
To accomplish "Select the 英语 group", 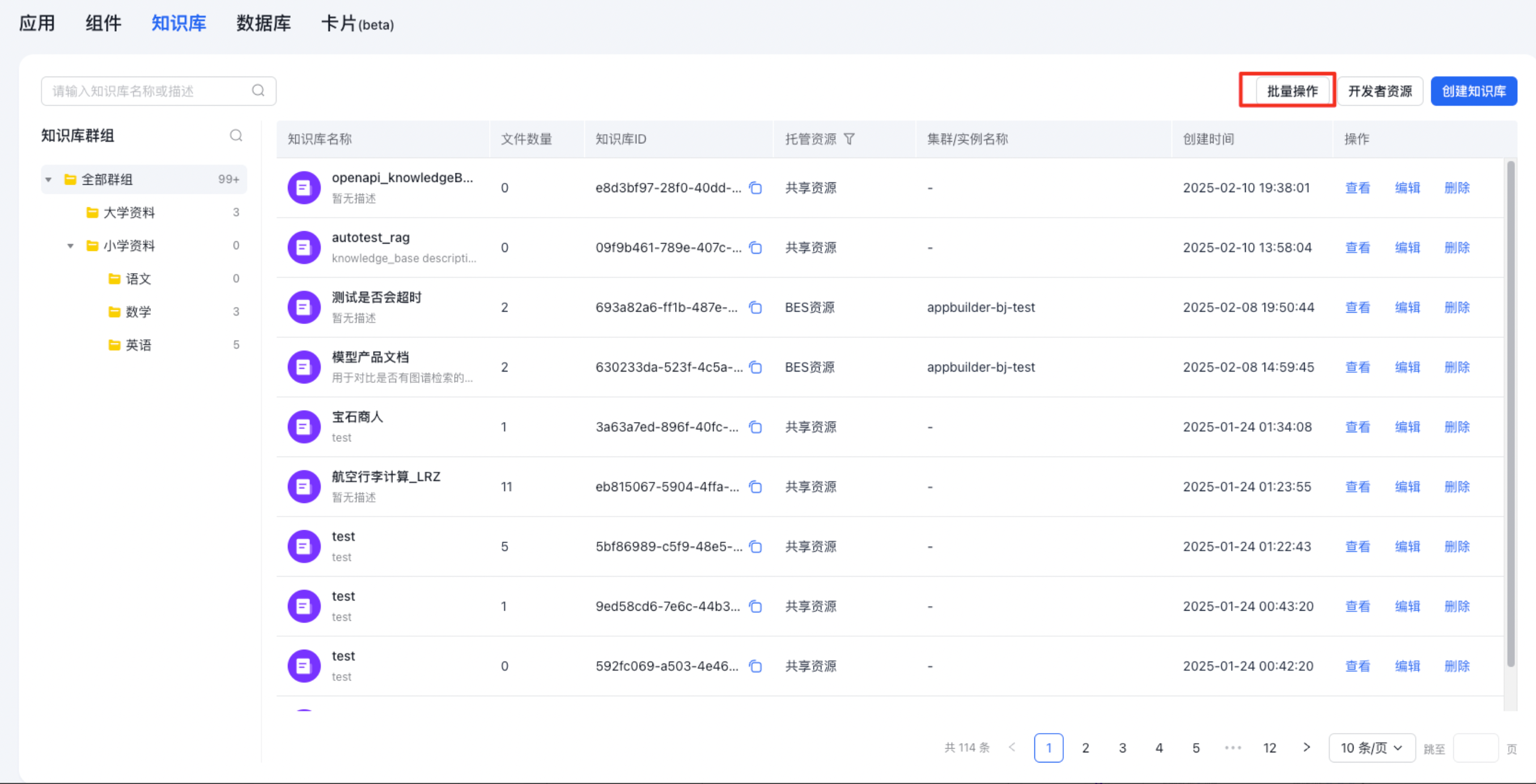I will pos(144,345).
